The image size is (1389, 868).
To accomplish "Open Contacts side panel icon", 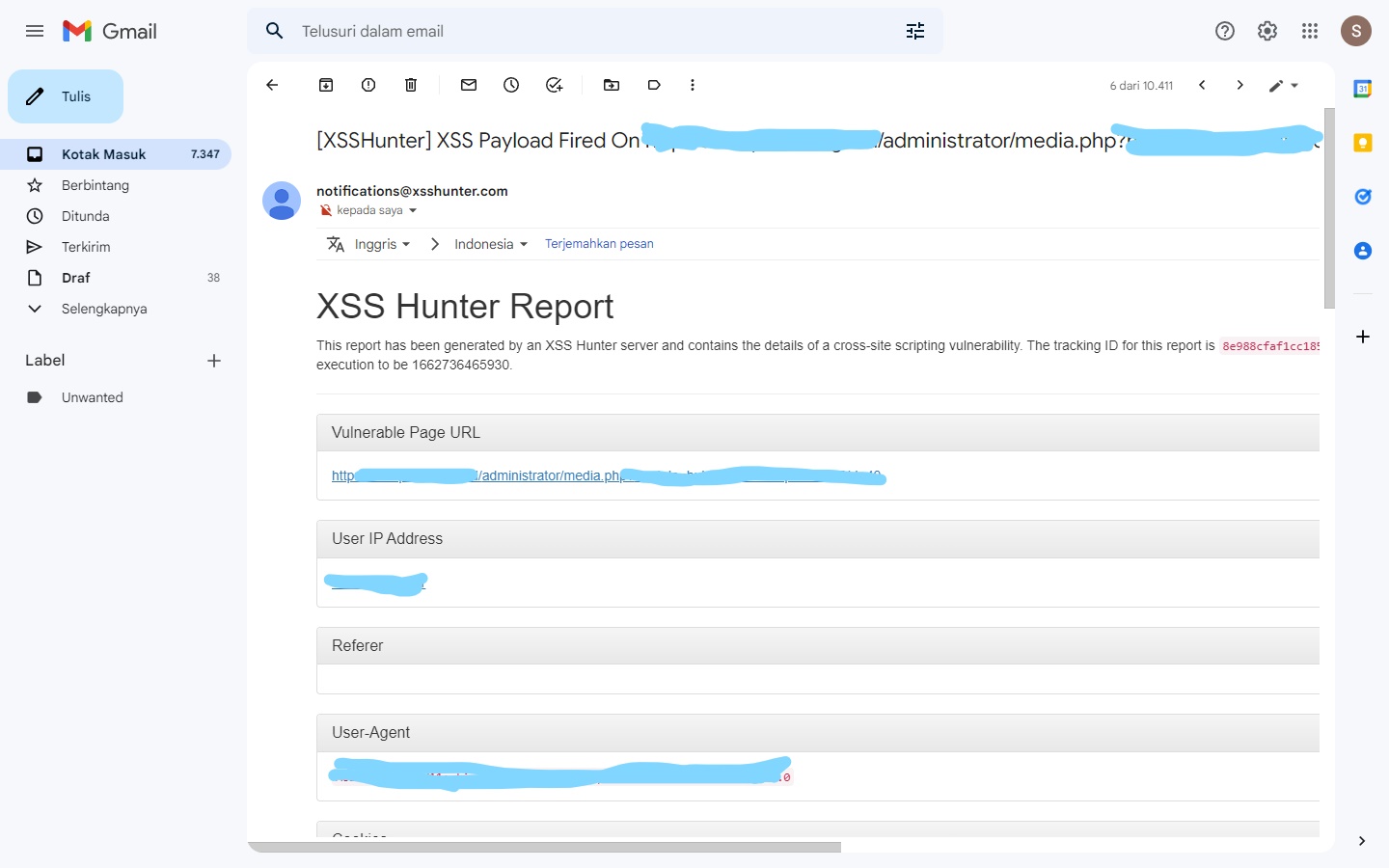I will [x=1363, y=251].
